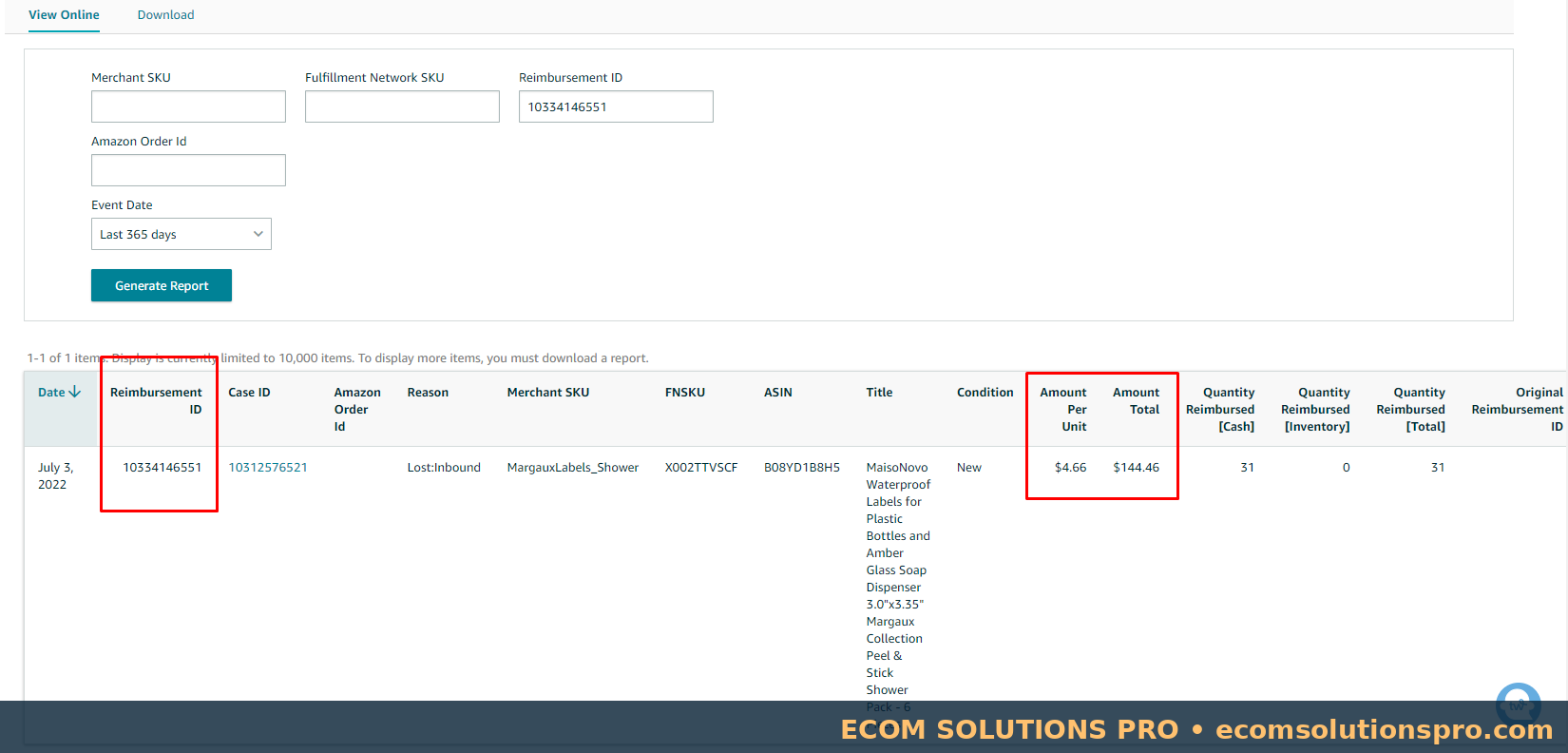Click the Amount Per Unit header
The height and width of the screenshot is (753, 1568).
pyautogui.click(x=1063, y=409)
